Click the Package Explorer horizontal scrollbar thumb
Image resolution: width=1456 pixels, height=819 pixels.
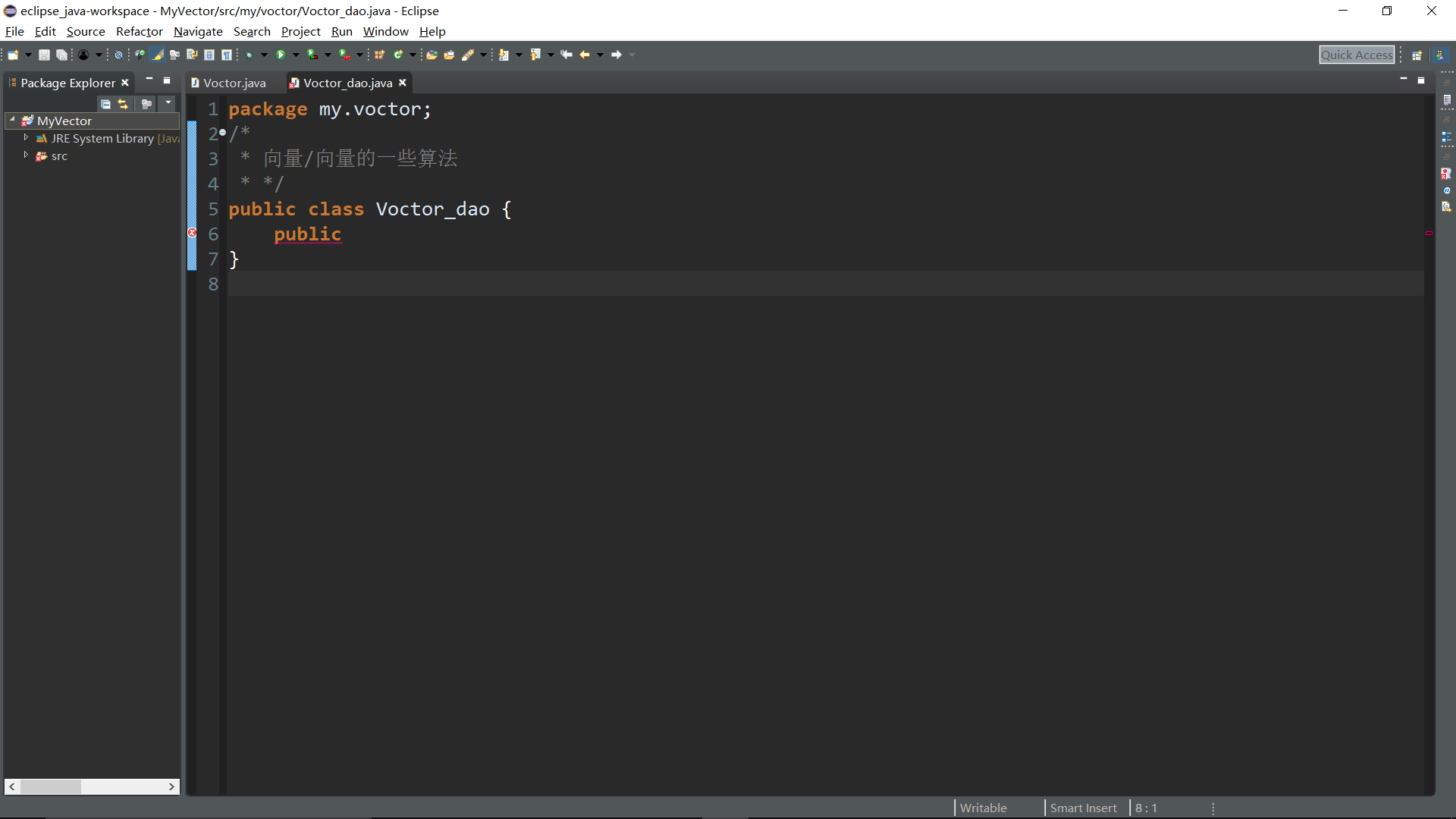(x=50, y=786)
